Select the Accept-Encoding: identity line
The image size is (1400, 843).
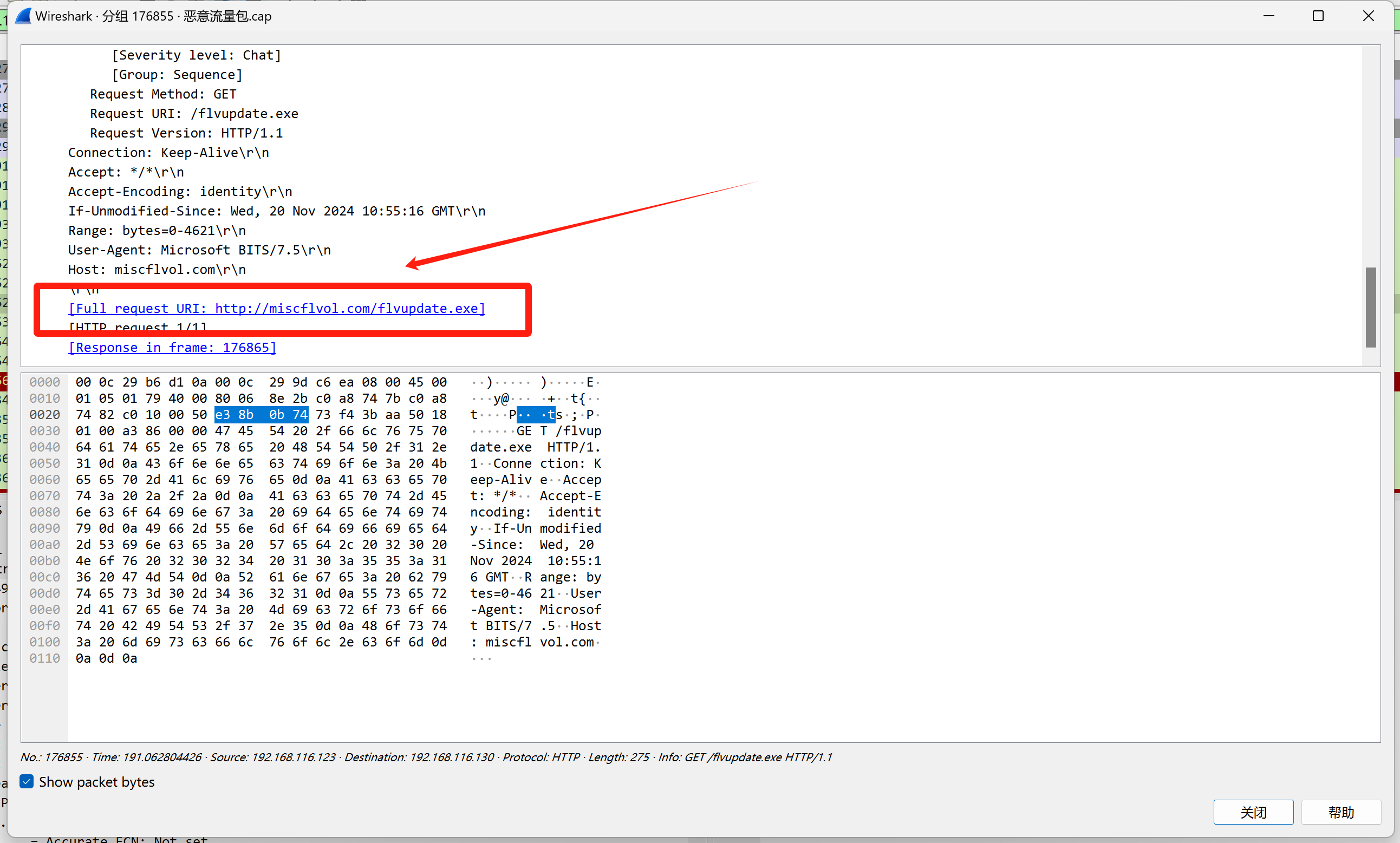point(180,192)
